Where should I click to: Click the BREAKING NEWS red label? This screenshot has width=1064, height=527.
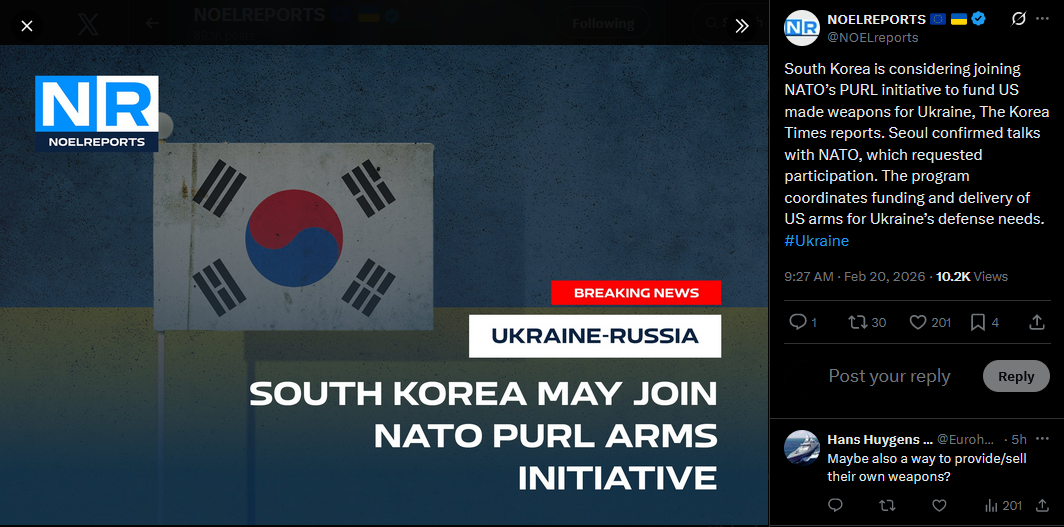point(636,293)
